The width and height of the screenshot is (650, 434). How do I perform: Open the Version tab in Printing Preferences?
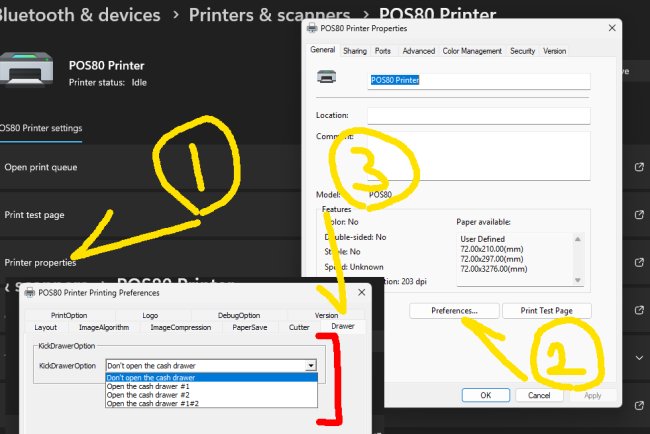pyautogui.click(x=326, y=315)
